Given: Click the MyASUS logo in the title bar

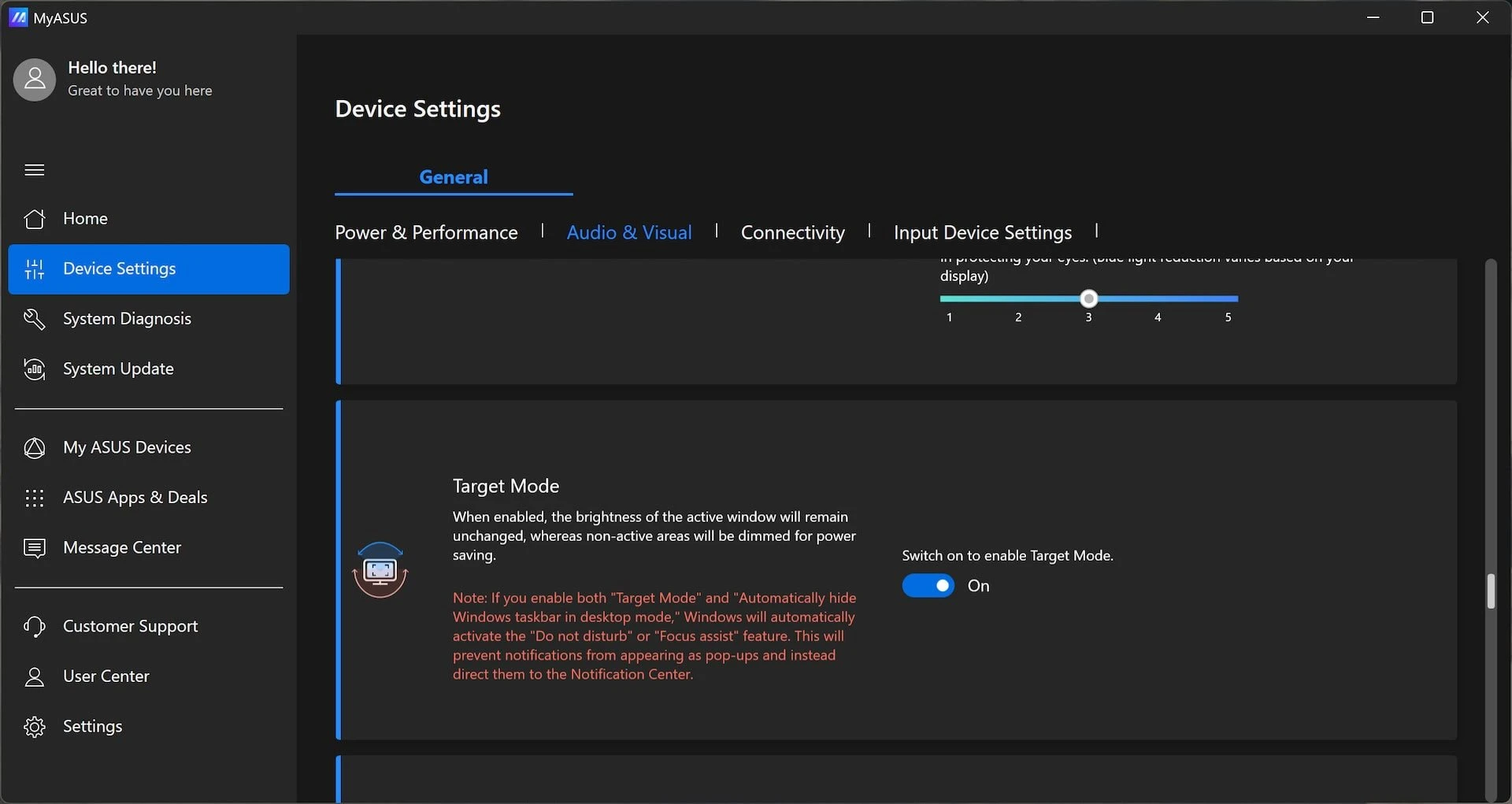Looking at the screenshot, I should click(x=18, y=17).
